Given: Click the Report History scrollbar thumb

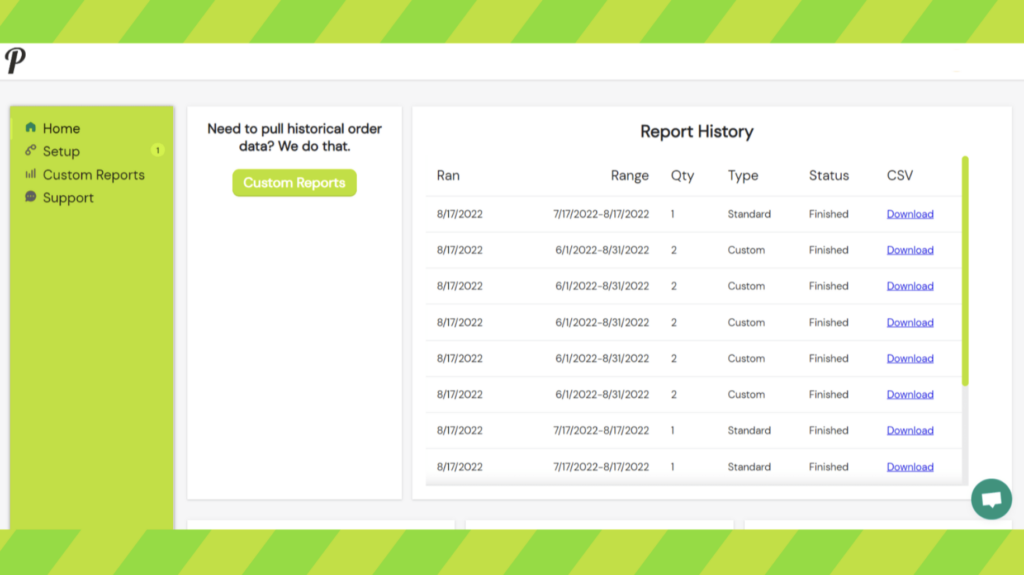Looking at the screenshot, I should pos(965,271).
